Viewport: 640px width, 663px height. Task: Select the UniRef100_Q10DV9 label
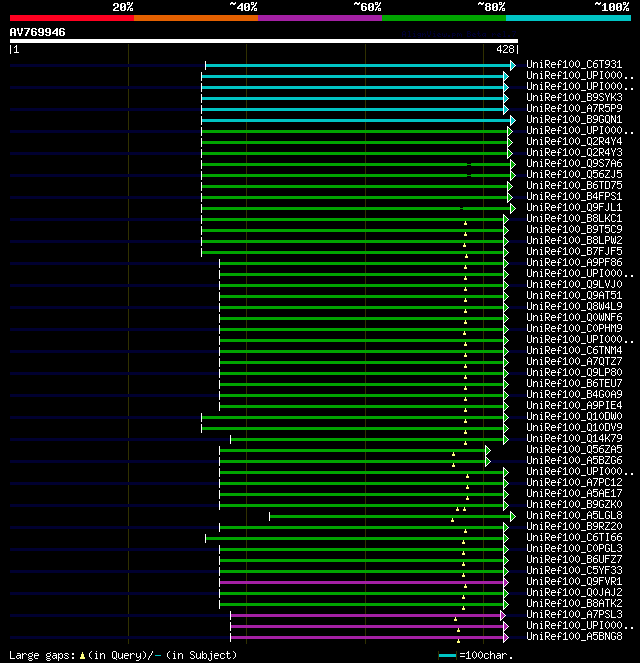click(x=574, y=427)
